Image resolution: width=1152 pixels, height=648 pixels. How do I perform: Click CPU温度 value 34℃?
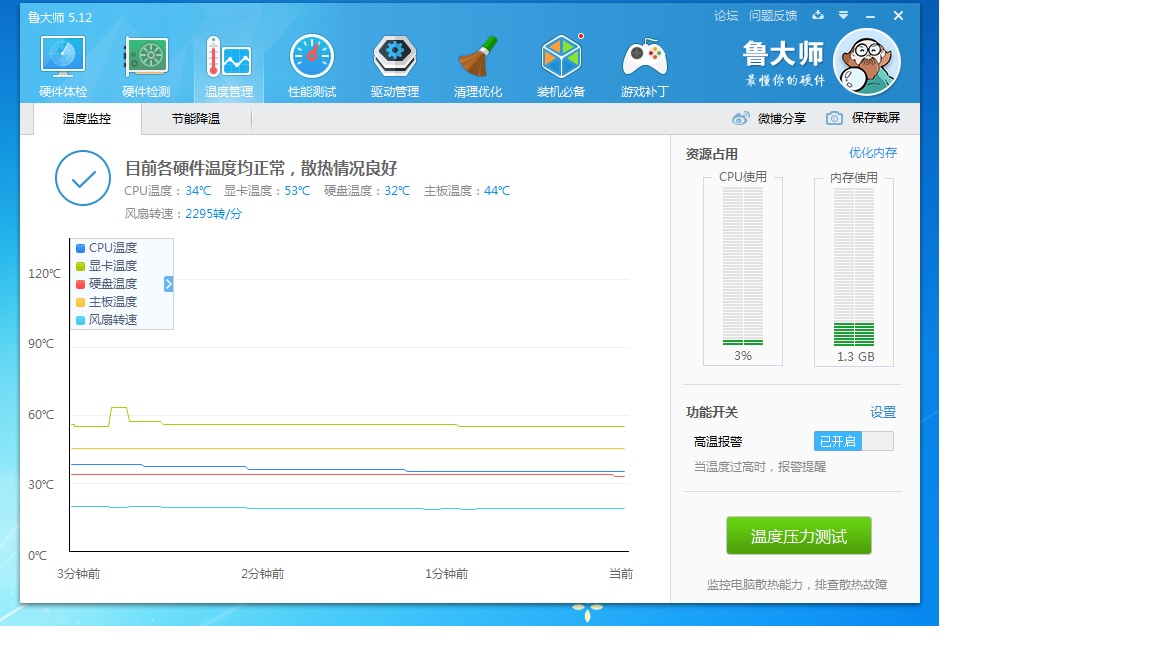pyautogui.click(x=198, y=190)
